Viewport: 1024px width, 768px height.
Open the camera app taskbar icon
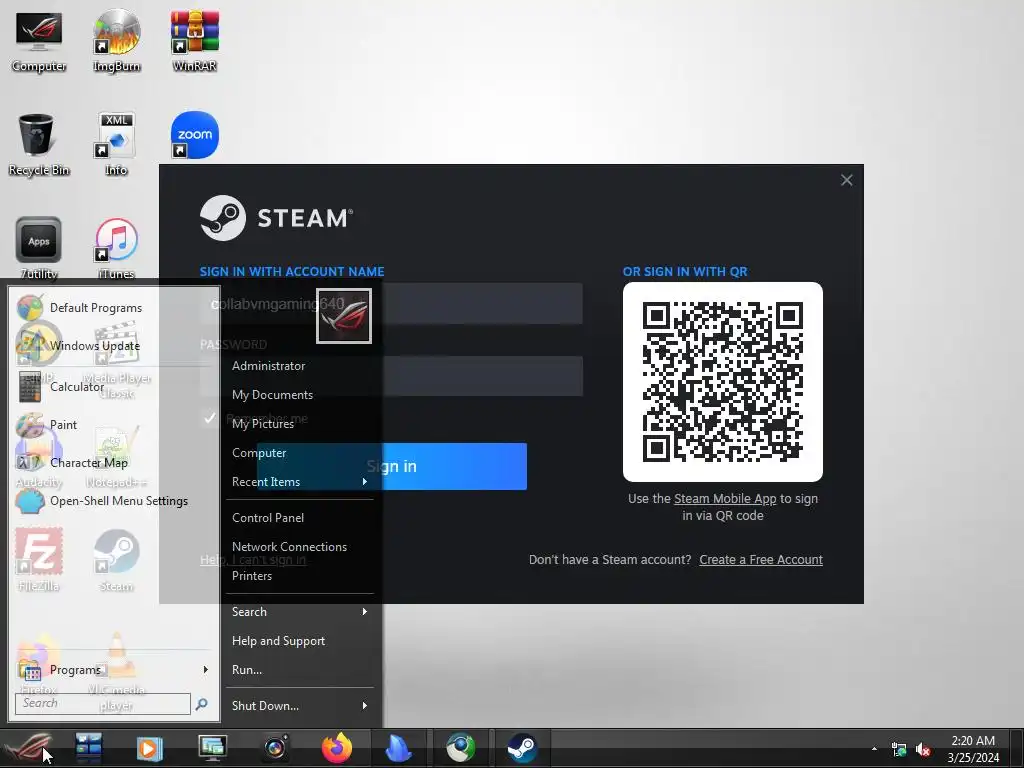275,748
